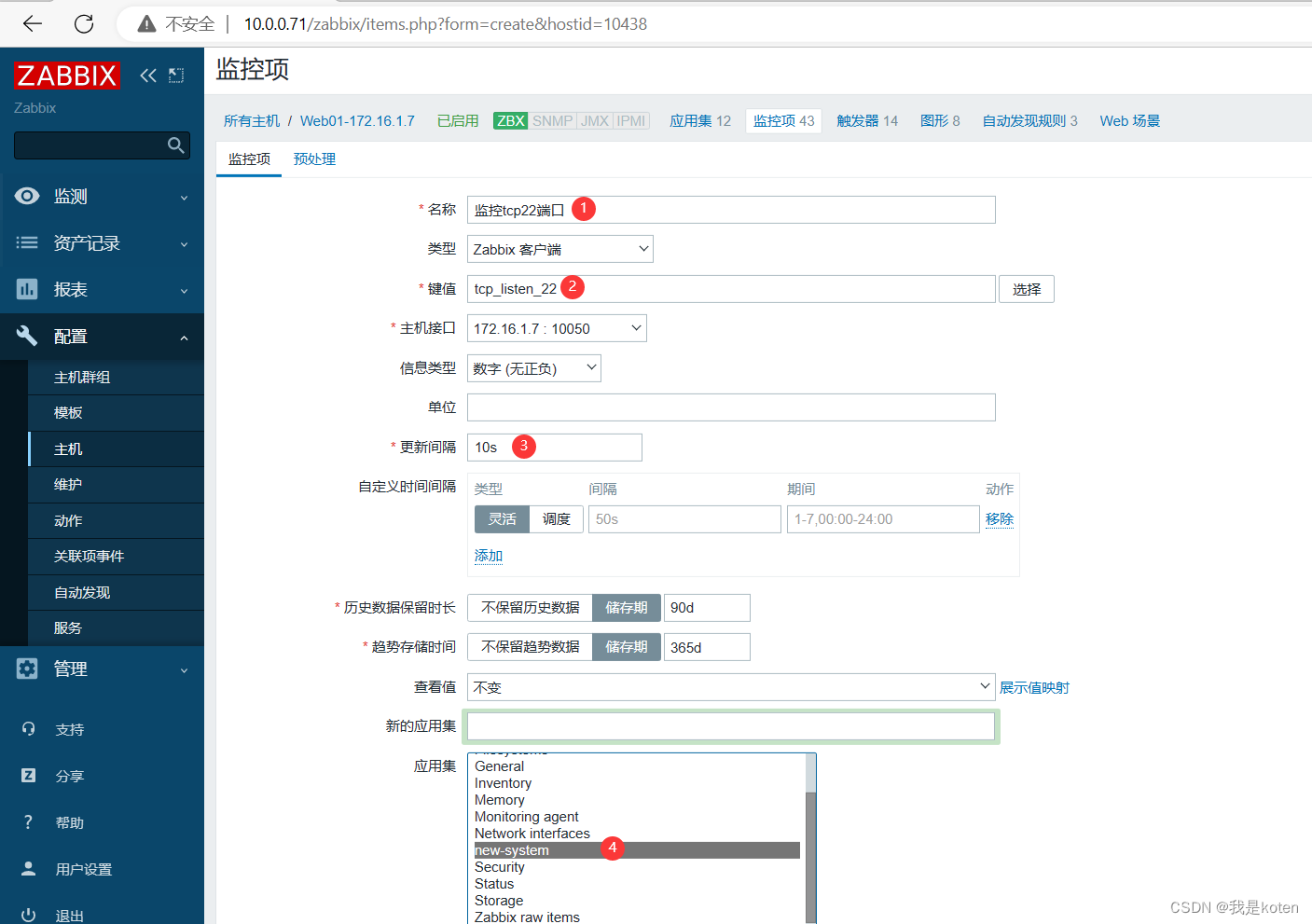Open 图形 8 link

pos(940,121)
